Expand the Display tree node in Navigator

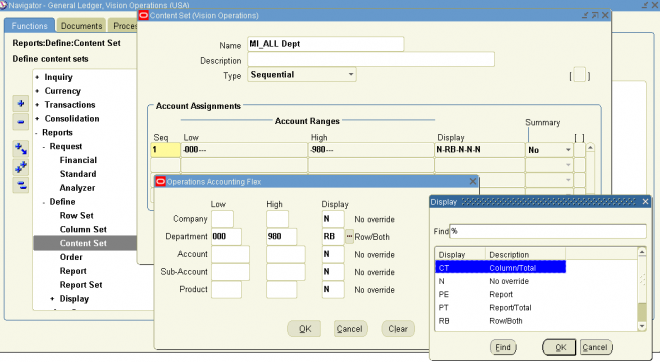(52, 298)
